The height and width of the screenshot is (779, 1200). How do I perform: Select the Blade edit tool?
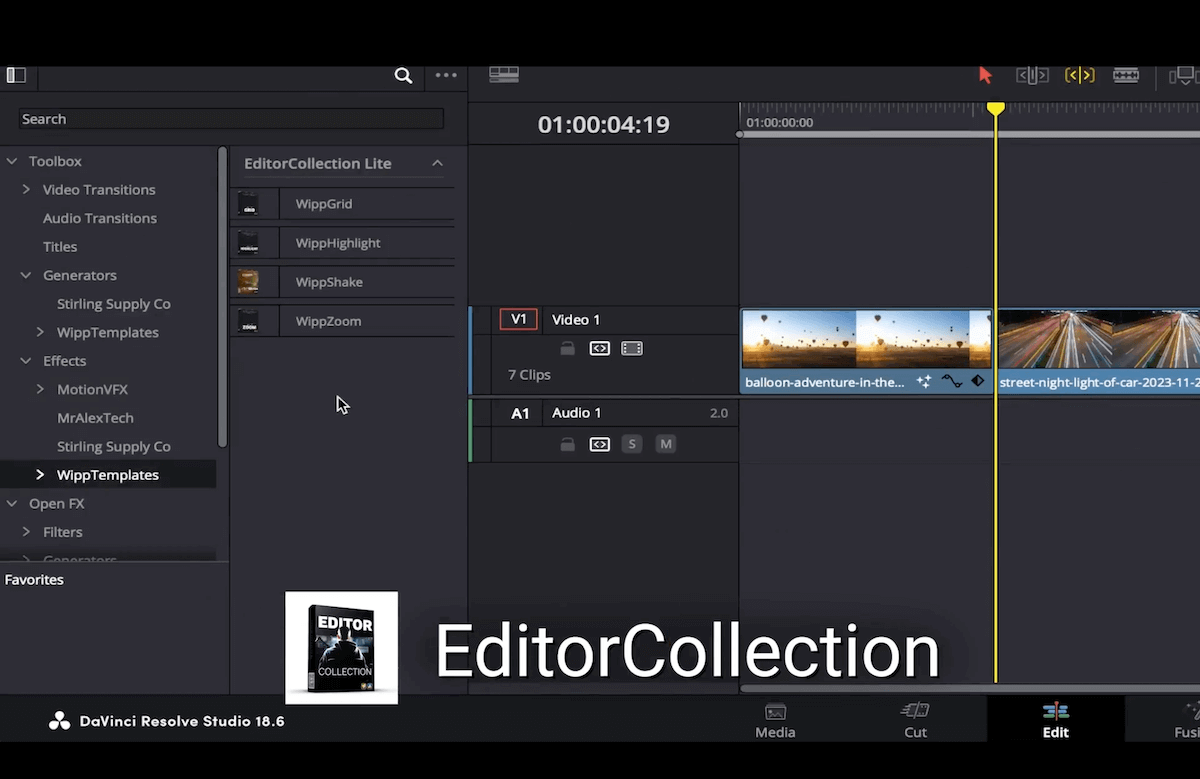[1126, 75]
